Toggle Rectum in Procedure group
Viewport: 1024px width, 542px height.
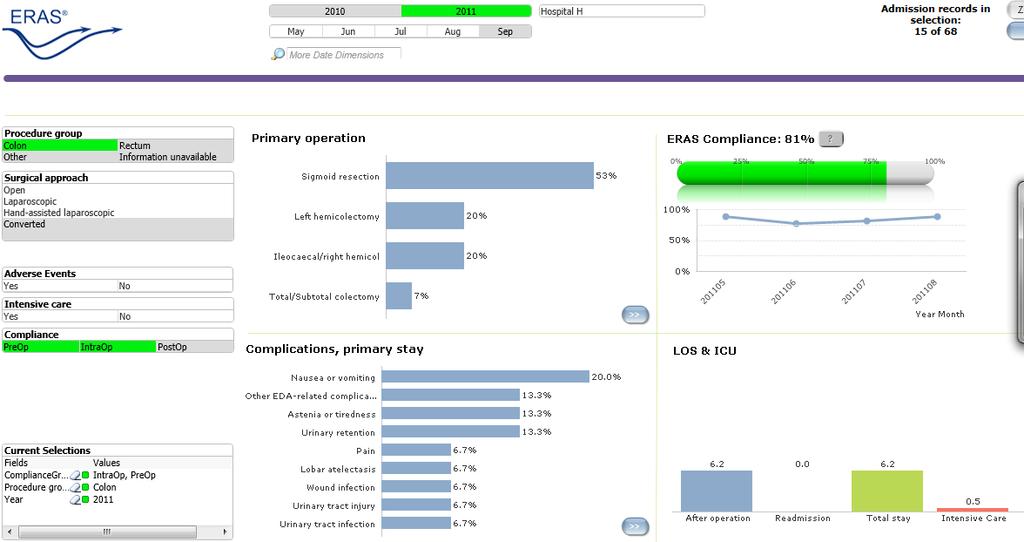tap(175, 146)
